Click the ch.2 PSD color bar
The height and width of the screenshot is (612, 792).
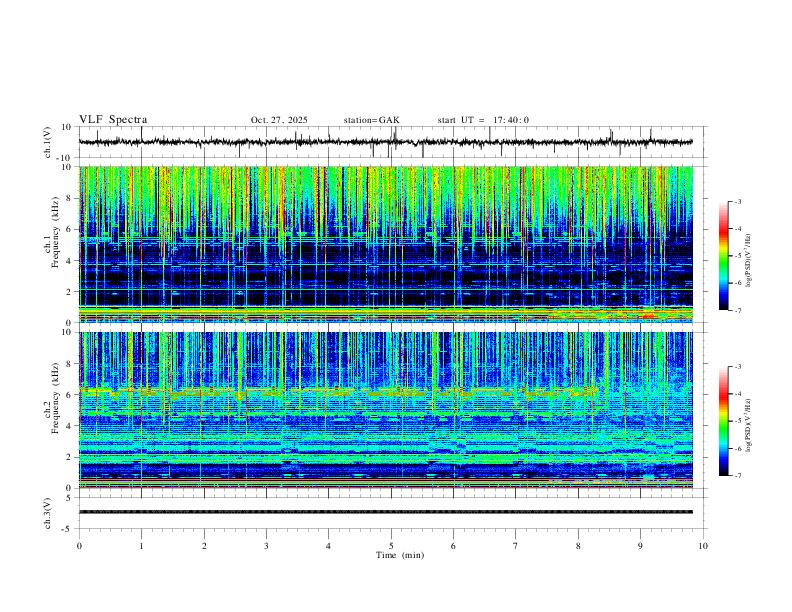(x=724, y=421)
